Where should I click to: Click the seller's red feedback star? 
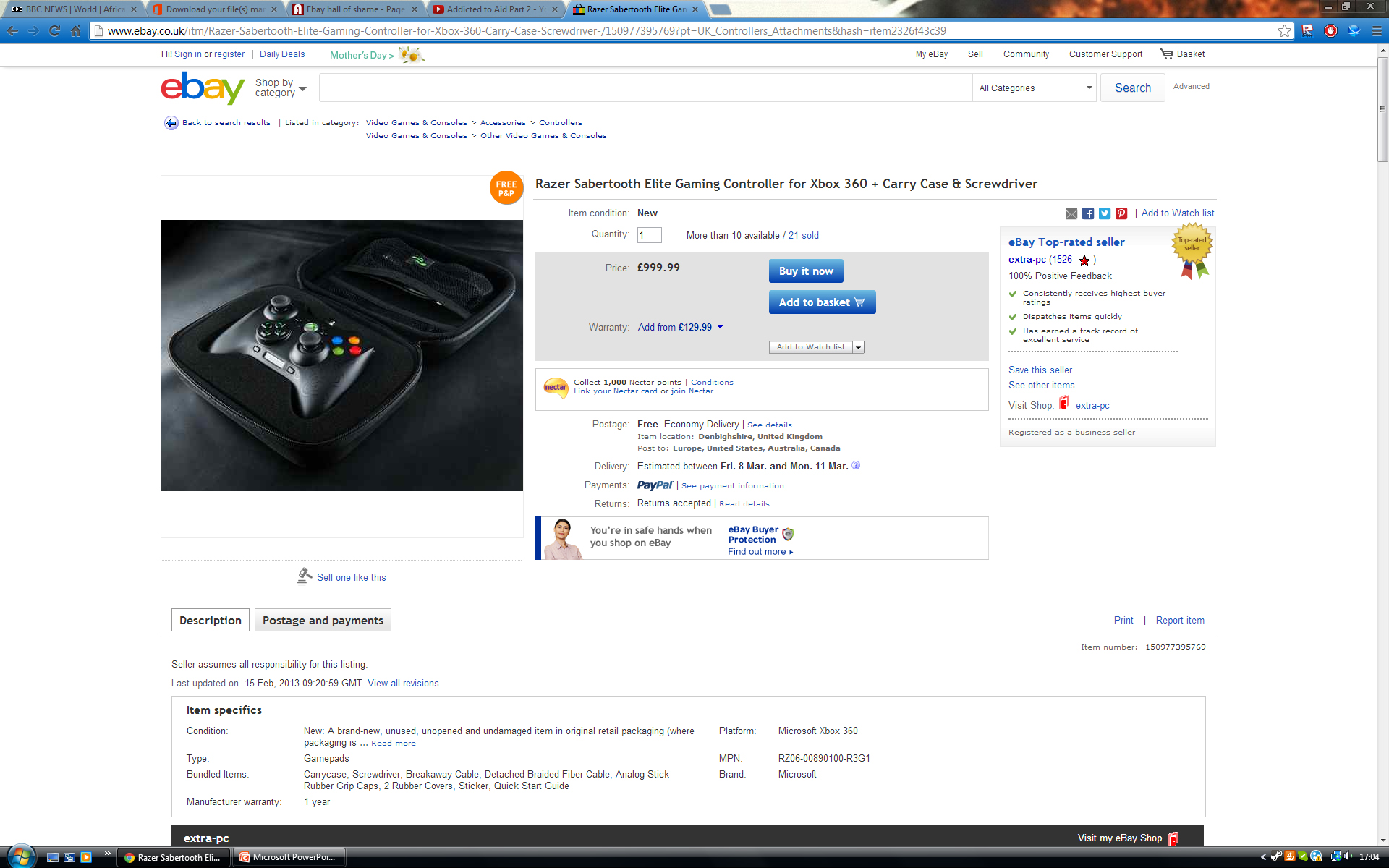coord(1084,260)
